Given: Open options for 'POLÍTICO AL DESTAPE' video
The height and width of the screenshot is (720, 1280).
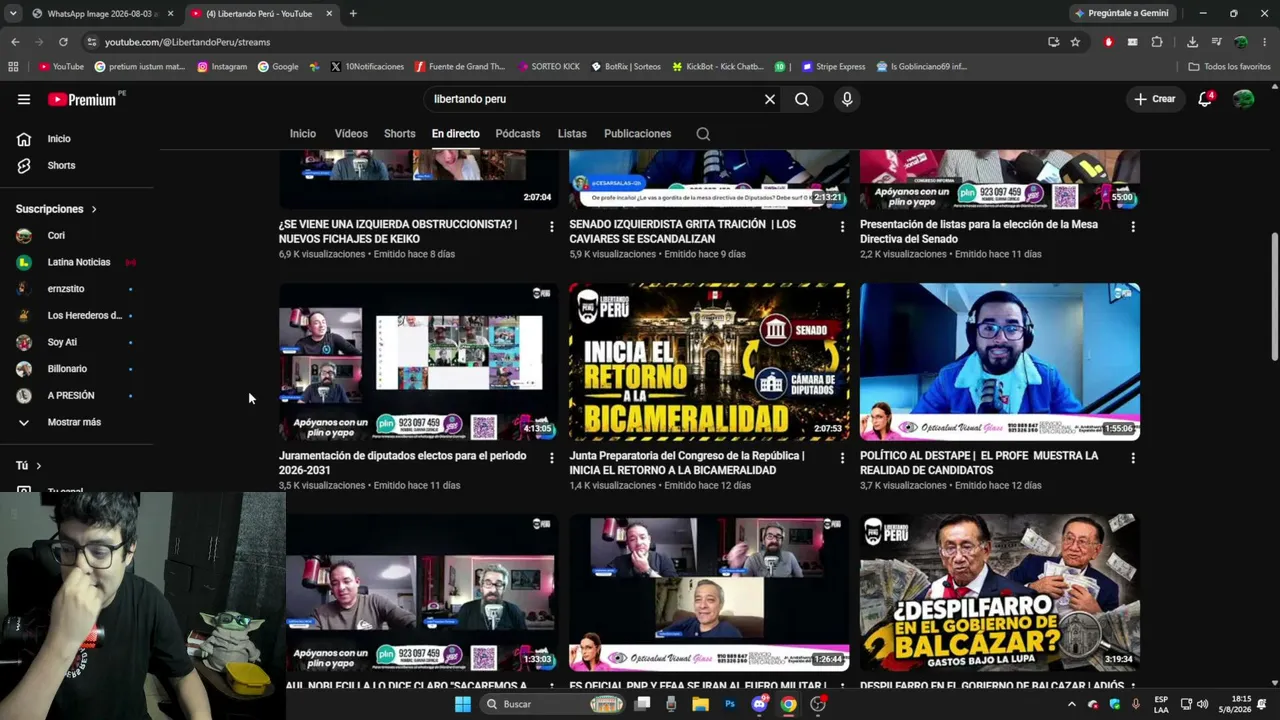Looking at the screenshot, I should [x=1133, y=458].
